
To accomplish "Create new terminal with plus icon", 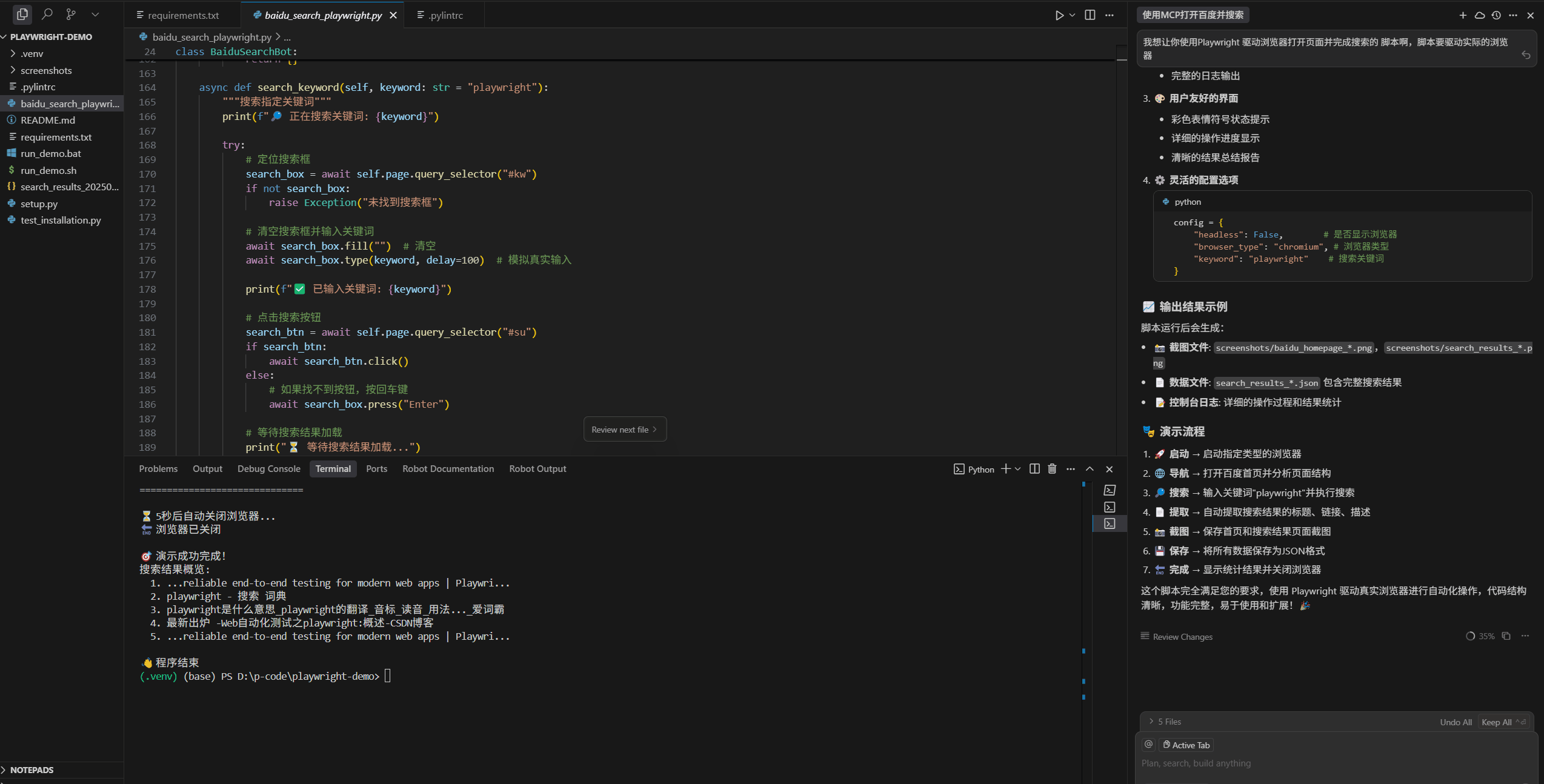I will click(x=1006, y=469).
